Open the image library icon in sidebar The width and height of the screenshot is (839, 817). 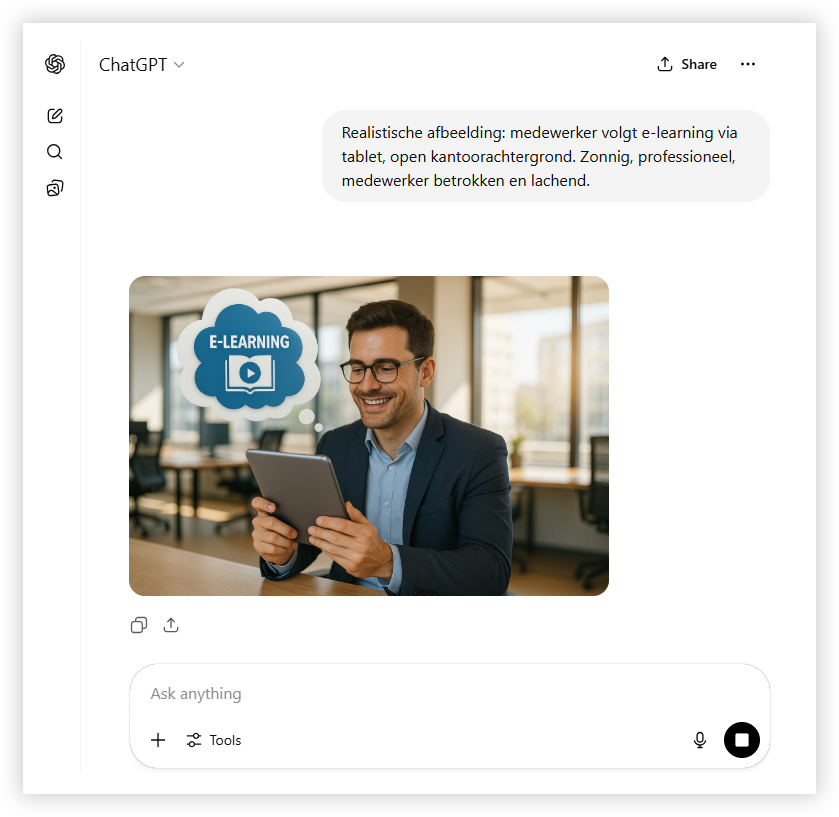(55, 188)
